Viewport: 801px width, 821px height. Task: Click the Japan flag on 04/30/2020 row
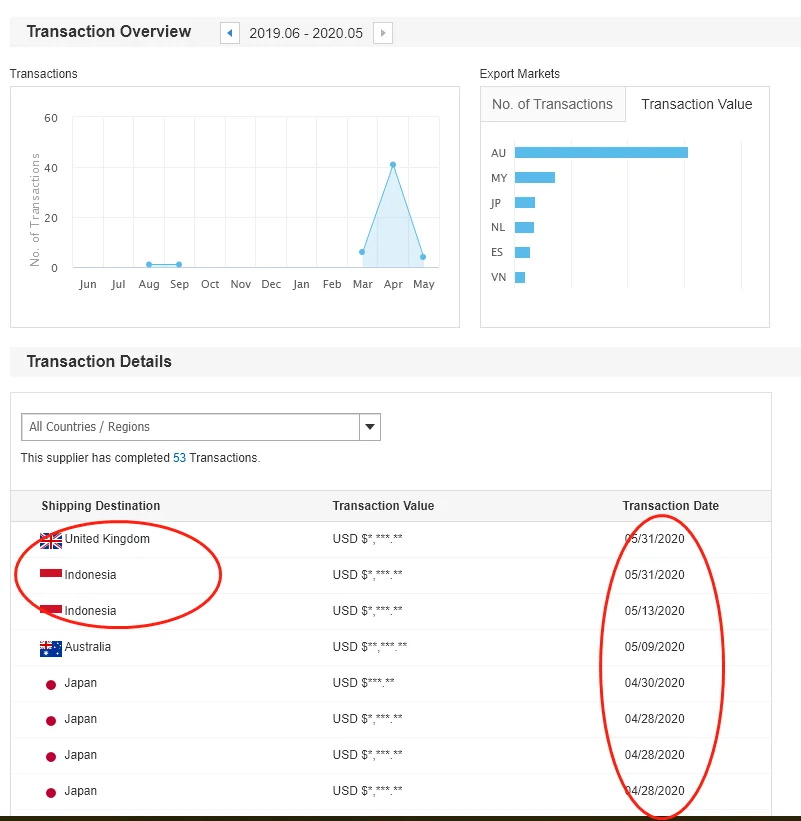coord(51,684)
